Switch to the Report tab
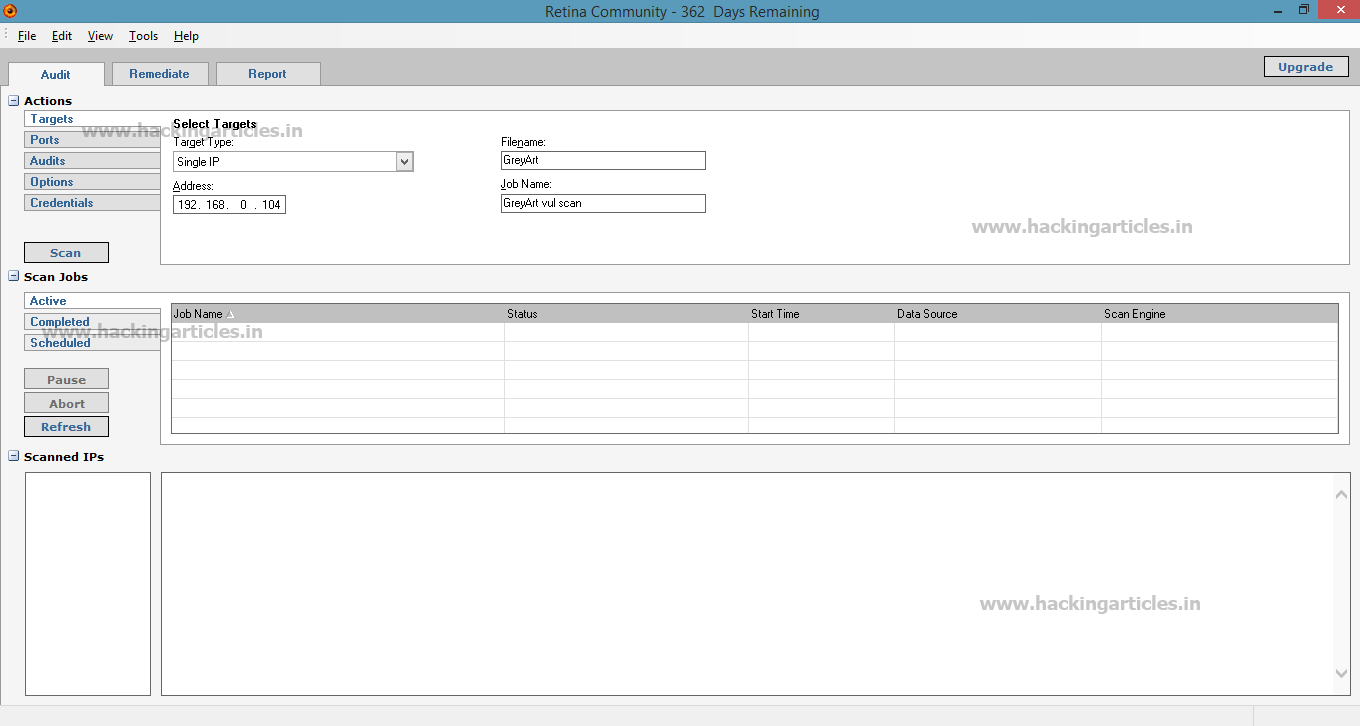1360x726 pixels. click(267, 74)
